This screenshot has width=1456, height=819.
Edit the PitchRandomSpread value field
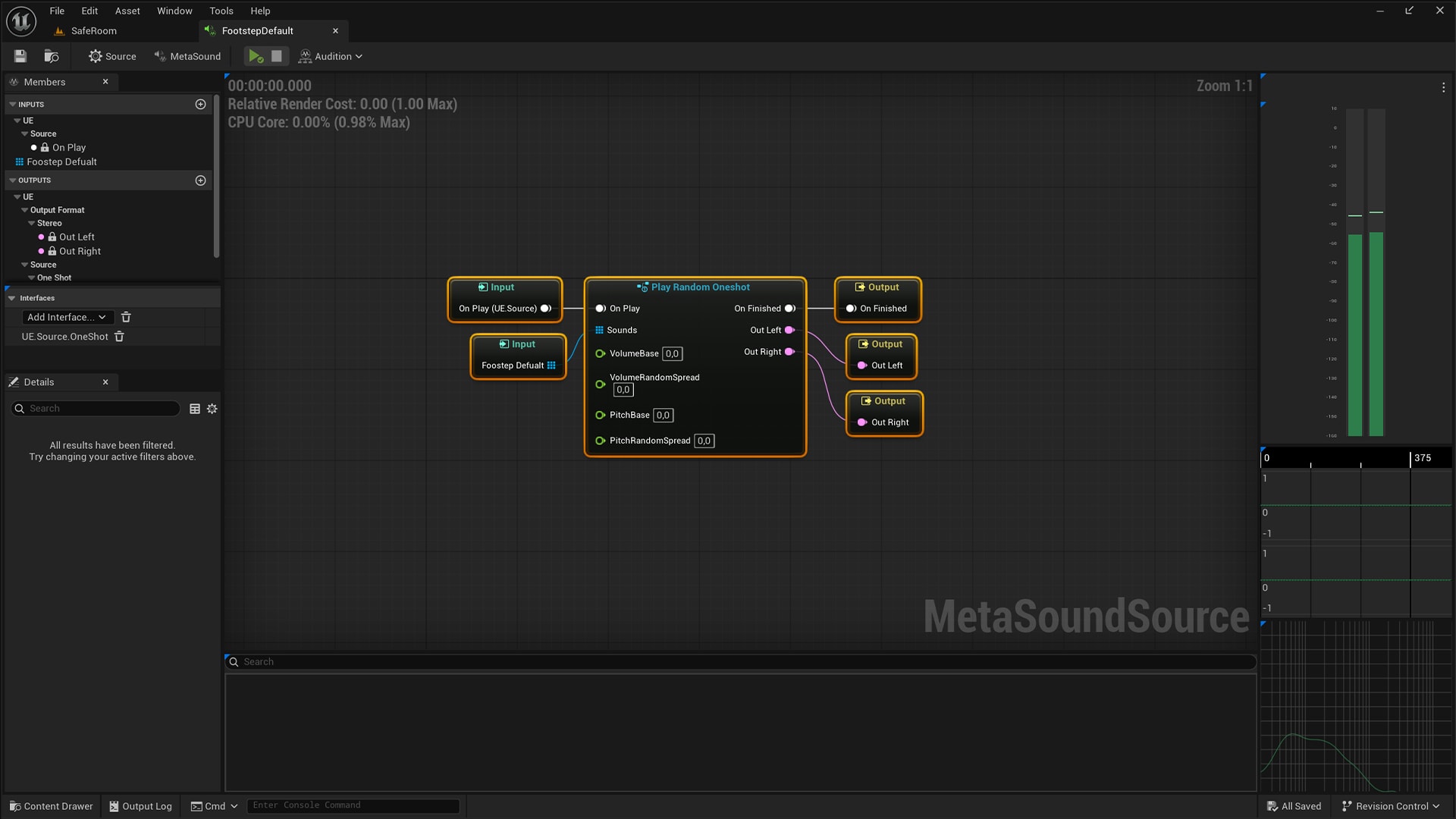[x=704, y=441]
